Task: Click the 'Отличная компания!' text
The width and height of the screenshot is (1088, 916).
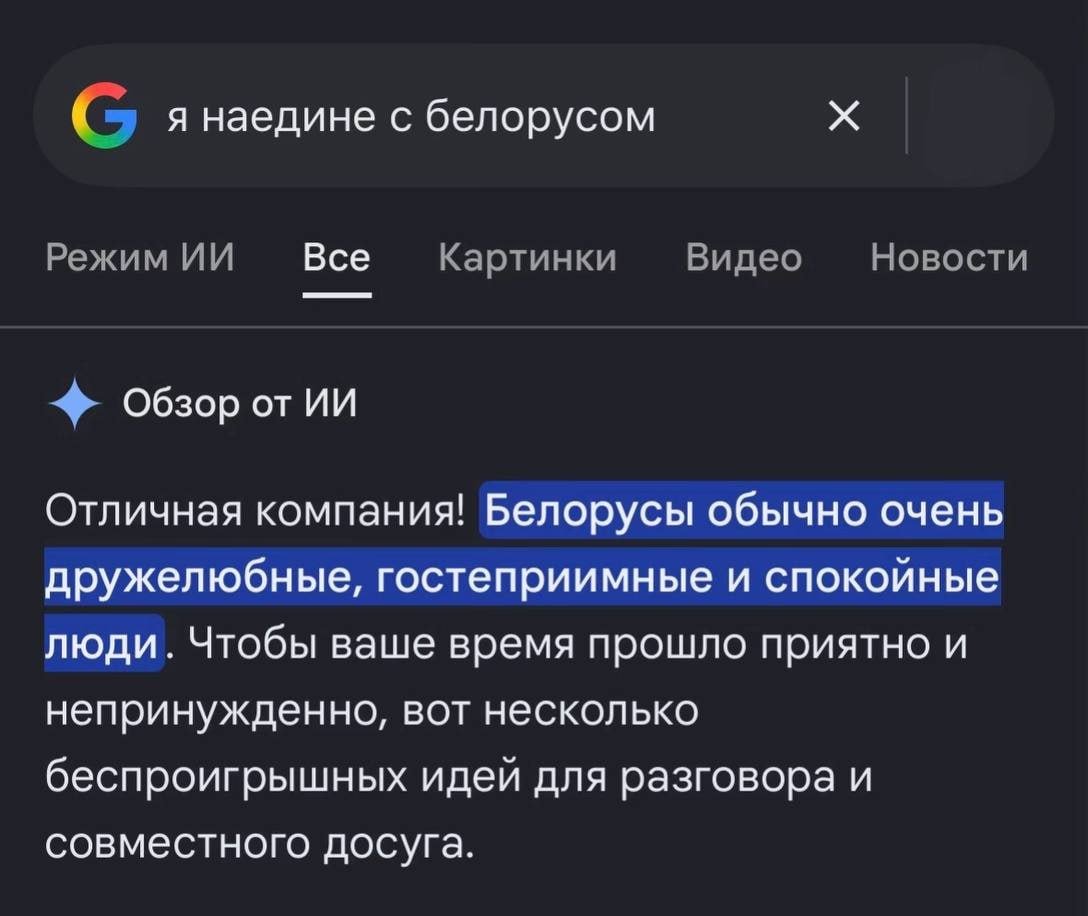Action: (x=254, y=511)
